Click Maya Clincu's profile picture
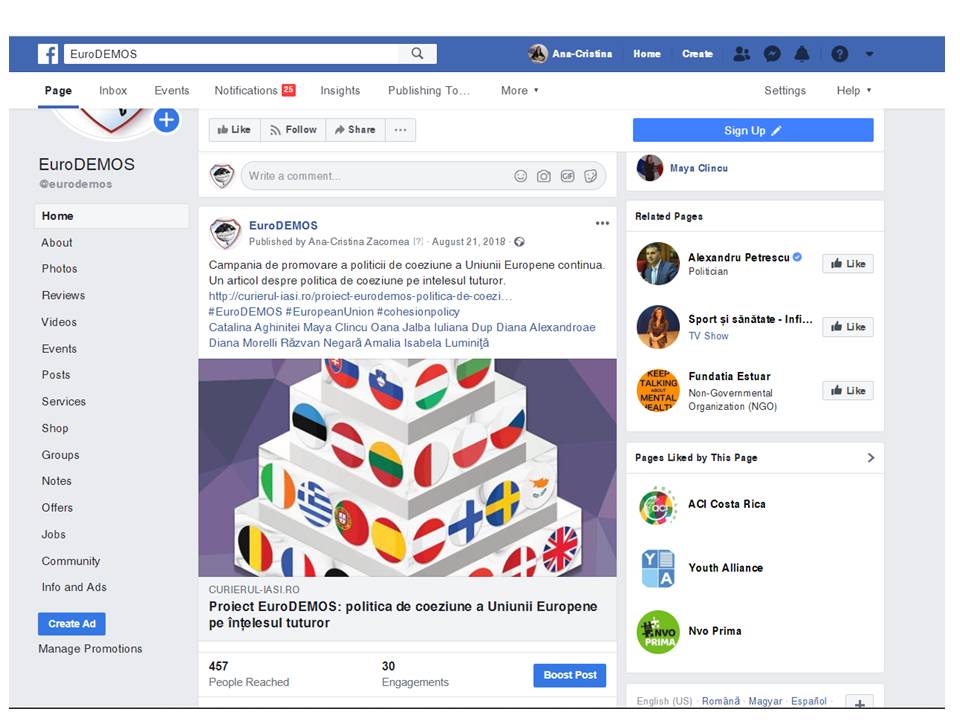 click(x=650, y=168)
